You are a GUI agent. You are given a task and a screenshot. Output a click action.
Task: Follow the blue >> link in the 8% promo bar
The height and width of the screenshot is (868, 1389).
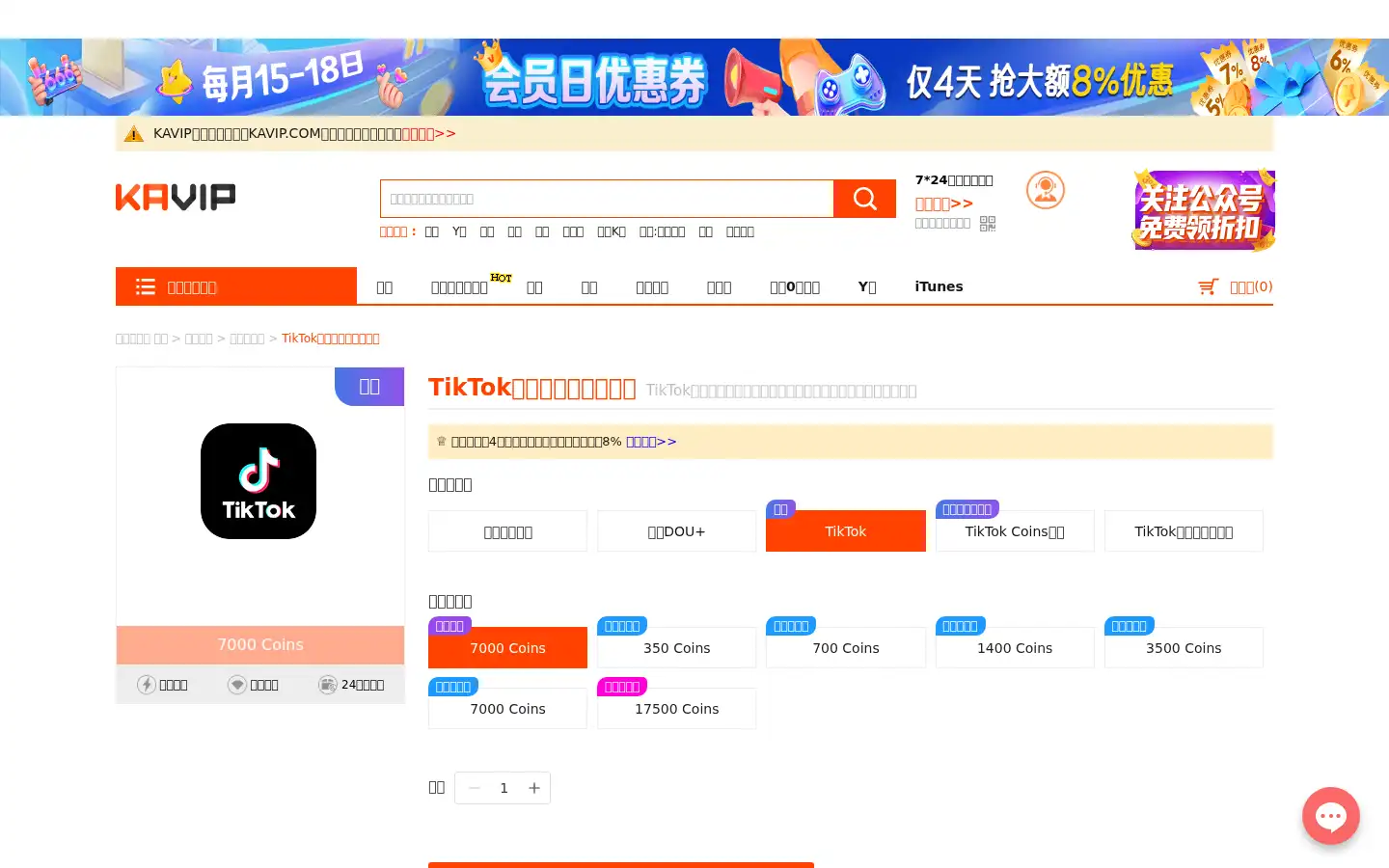[651, 442]
